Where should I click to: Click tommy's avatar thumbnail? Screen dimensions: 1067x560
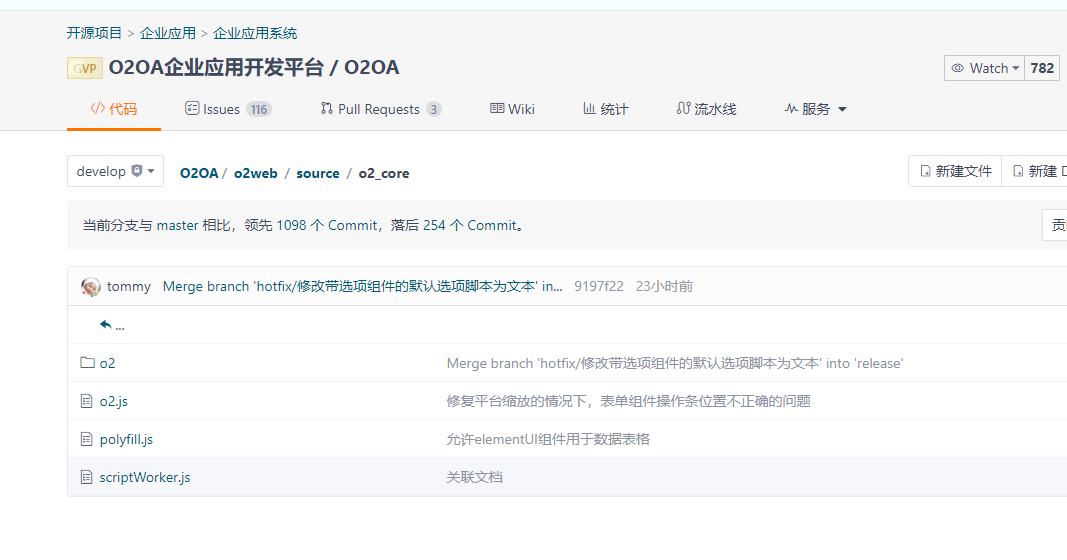[91, 286]
